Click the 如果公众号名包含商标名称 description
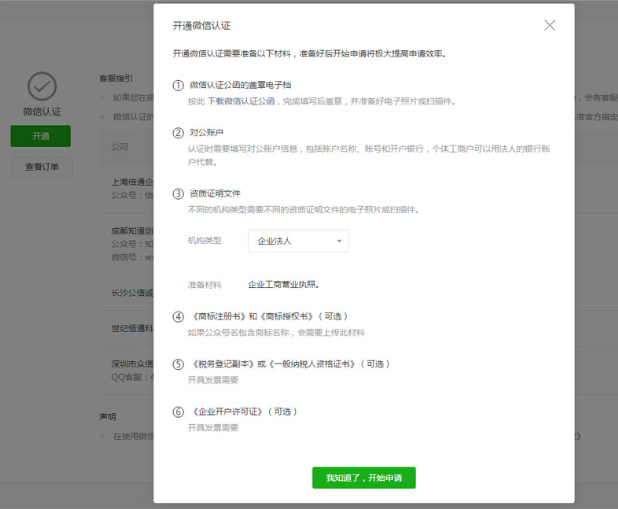 tap(276, 333)
